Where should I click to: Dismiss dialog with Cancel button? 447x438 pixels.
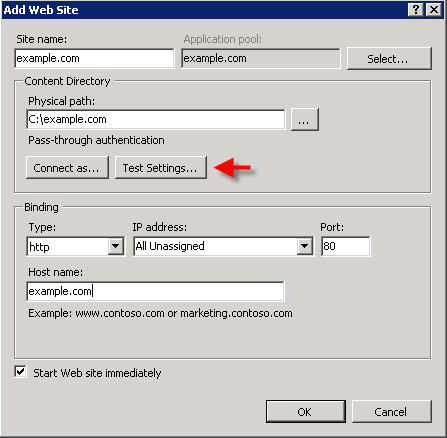392,412
